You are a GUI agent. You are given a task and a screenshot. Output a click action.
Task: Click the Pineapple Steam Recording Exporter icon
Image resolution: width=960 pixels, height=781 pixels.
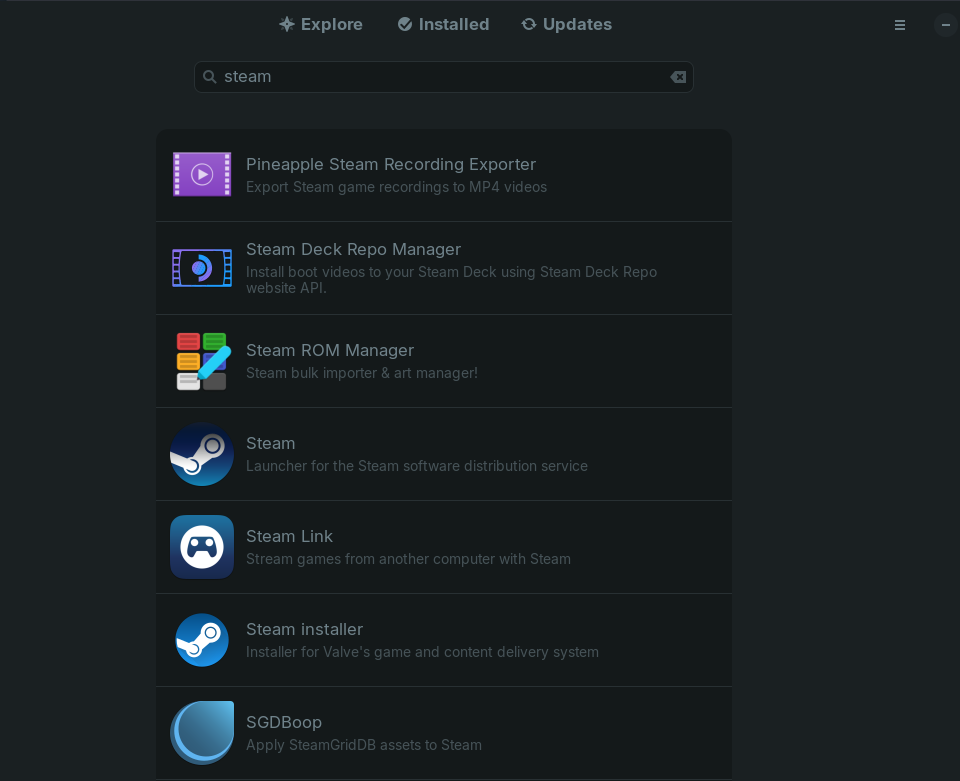tap(202, 174)
